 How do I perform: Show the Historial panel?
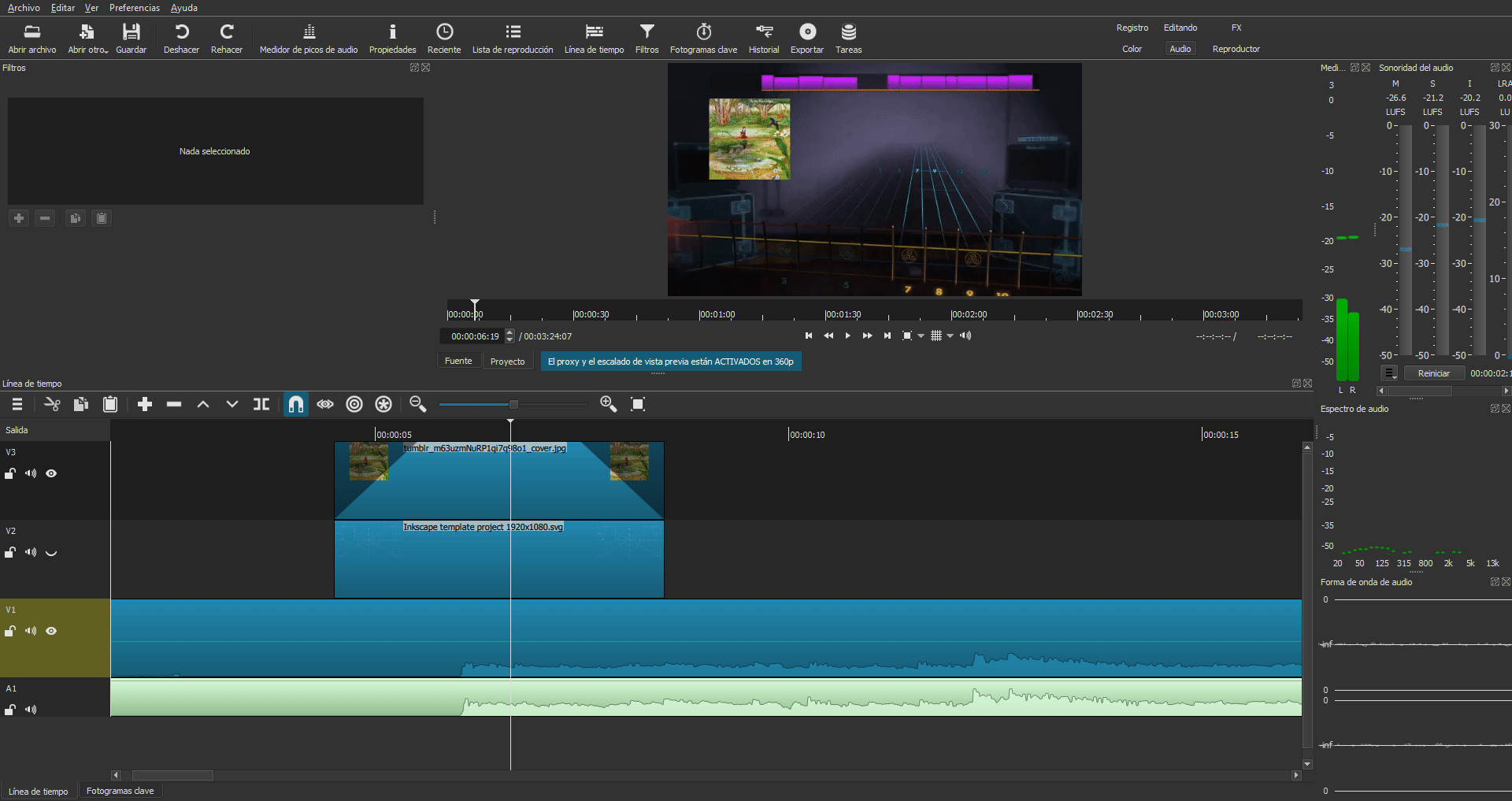(764, 38)
